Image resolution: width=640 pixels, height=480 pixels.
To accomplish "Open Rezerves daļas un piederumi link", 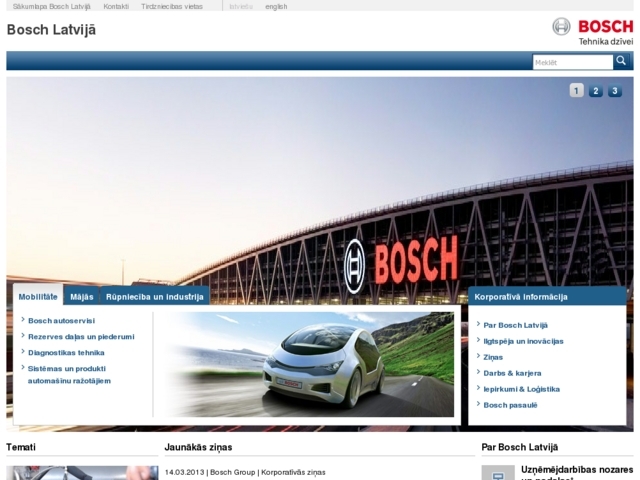I will click(81, 337).
